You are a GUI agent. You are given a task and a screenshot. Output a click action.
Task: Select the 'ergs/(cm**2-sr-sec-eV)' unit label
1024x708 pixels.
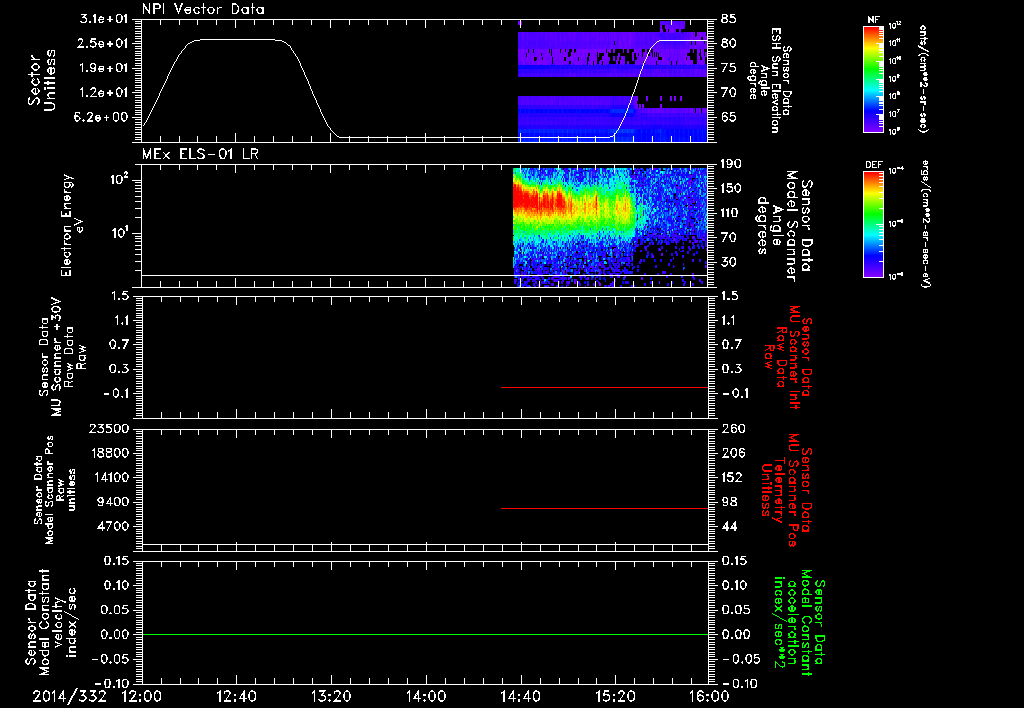[x=925, y=224]
